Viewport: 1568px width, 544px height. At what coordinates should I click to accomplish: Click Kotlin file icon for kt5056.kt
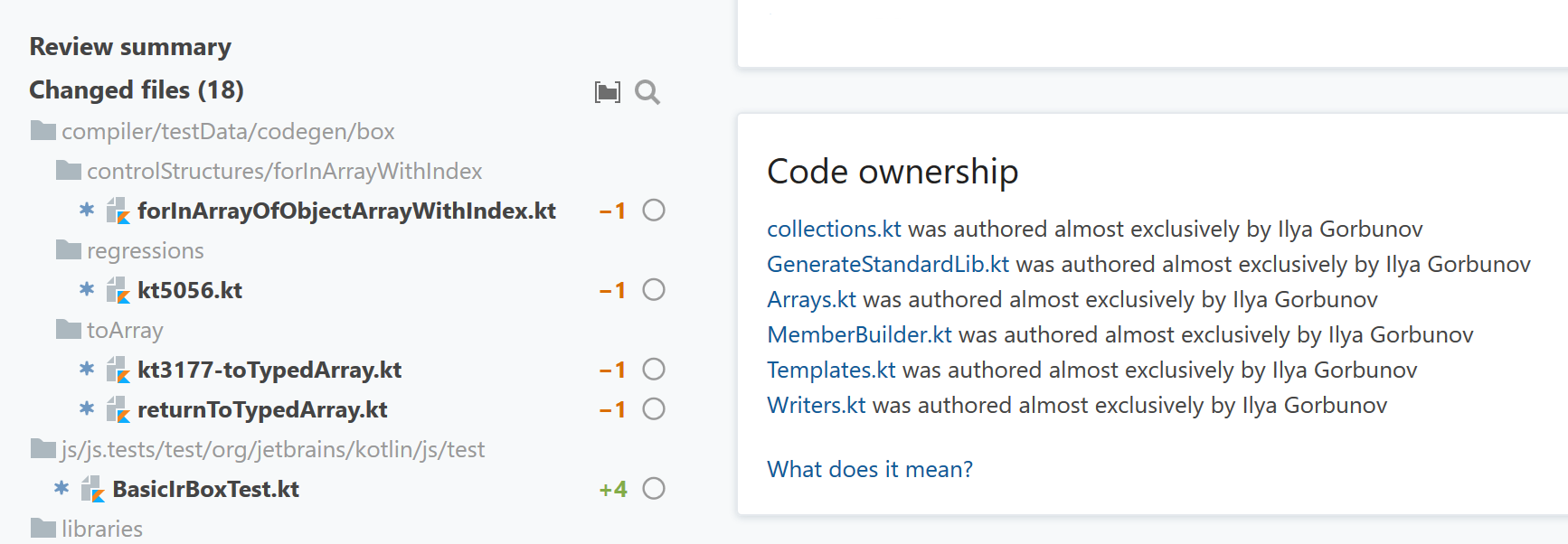point(118,290)
